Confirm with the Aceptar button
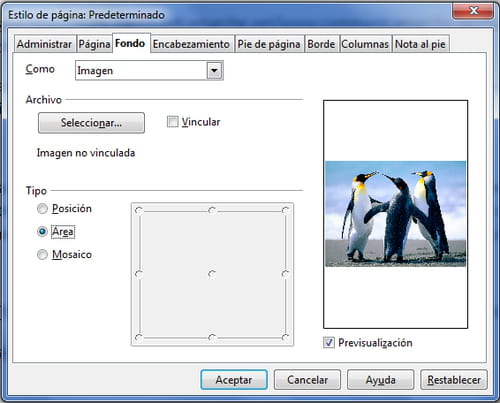This screenshot has height=403, width=500. click(x=234, y=380)
